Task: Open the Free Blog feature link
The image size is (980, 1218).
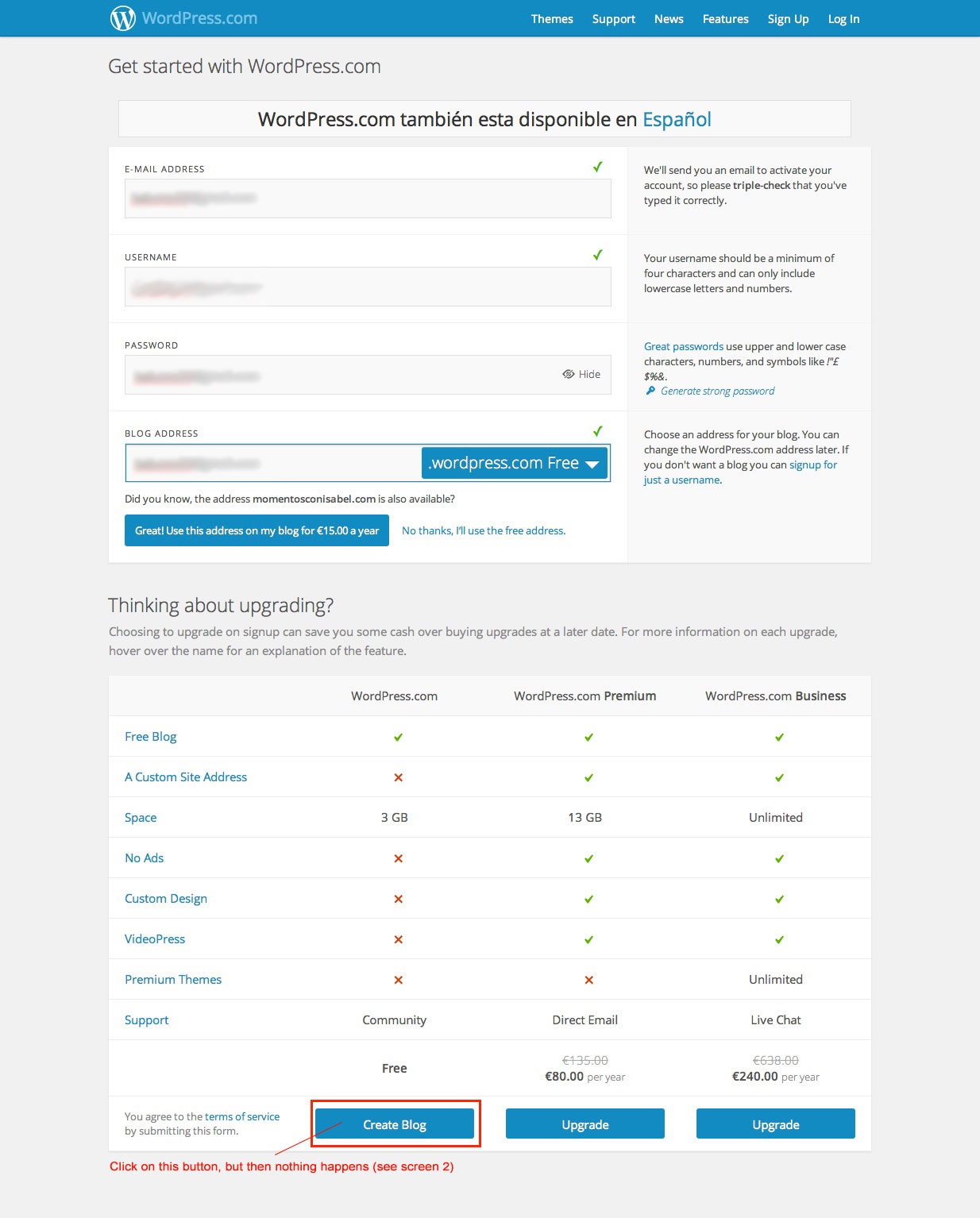Action: pos(151,736)
